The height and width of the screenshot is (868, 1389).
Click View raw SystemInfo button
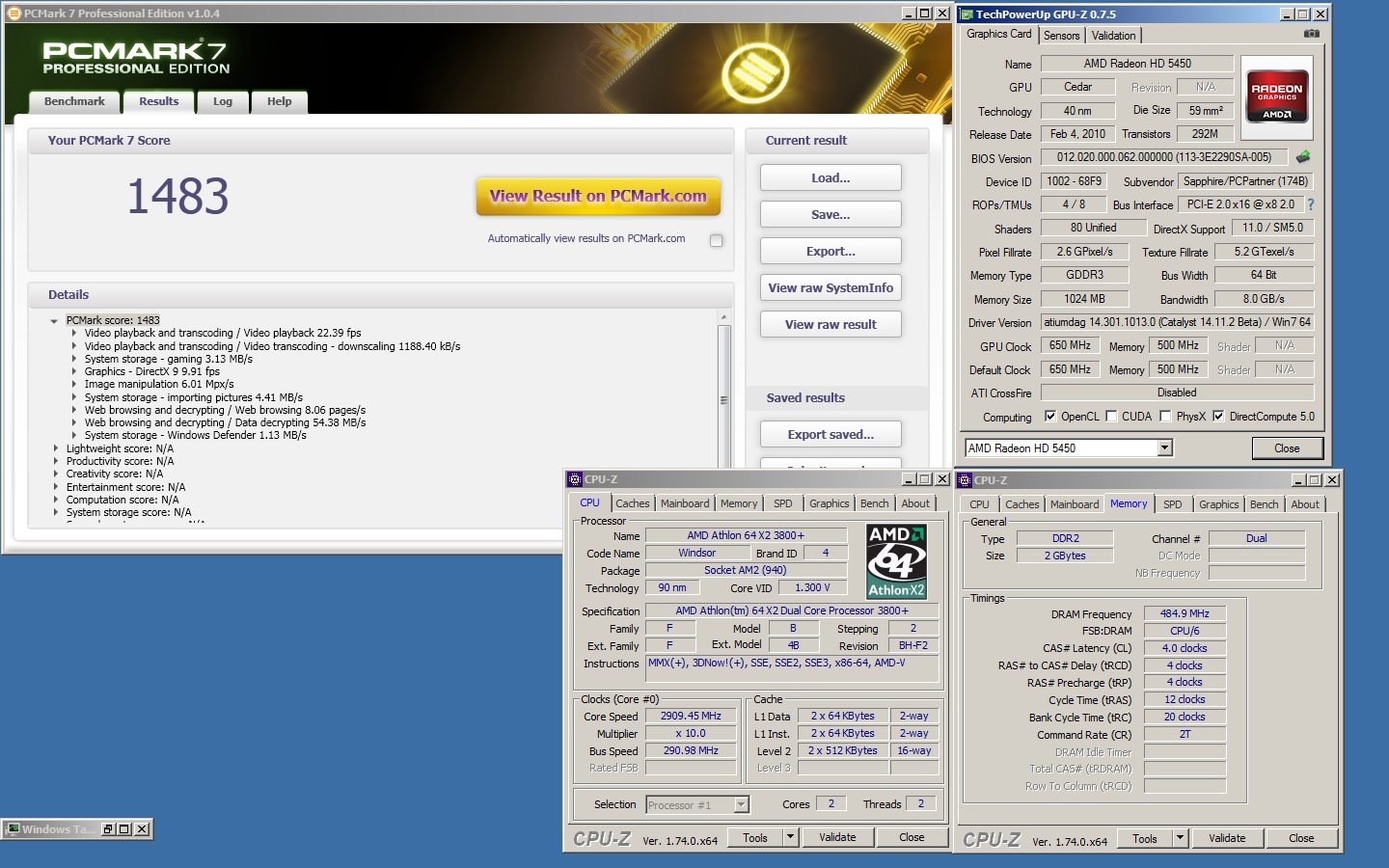pyautogui.click(x=831, y=287)
